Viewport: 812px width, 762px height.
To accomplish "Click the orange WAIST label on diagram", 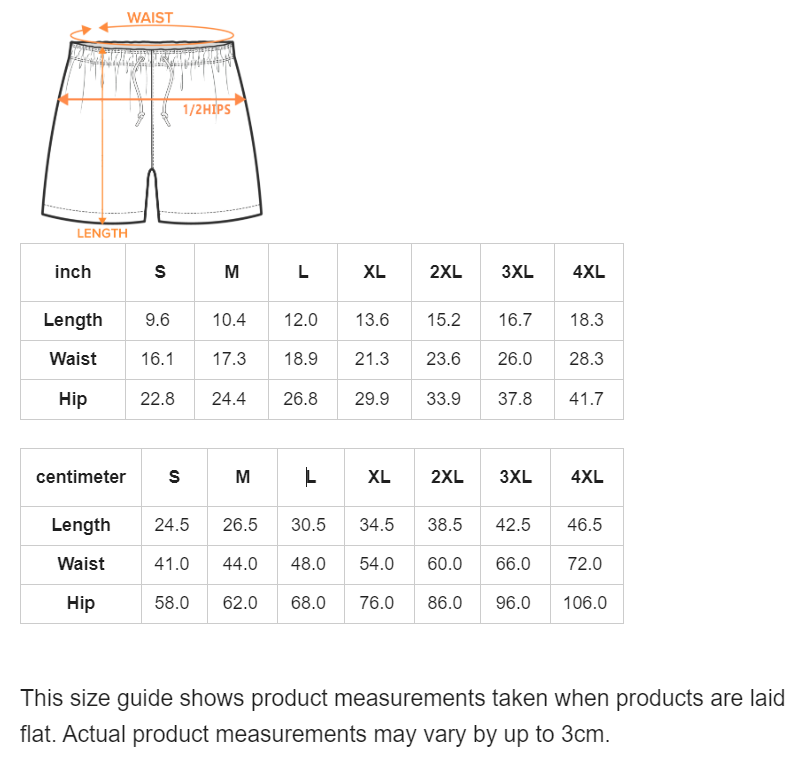I will (x=150, y=18).
